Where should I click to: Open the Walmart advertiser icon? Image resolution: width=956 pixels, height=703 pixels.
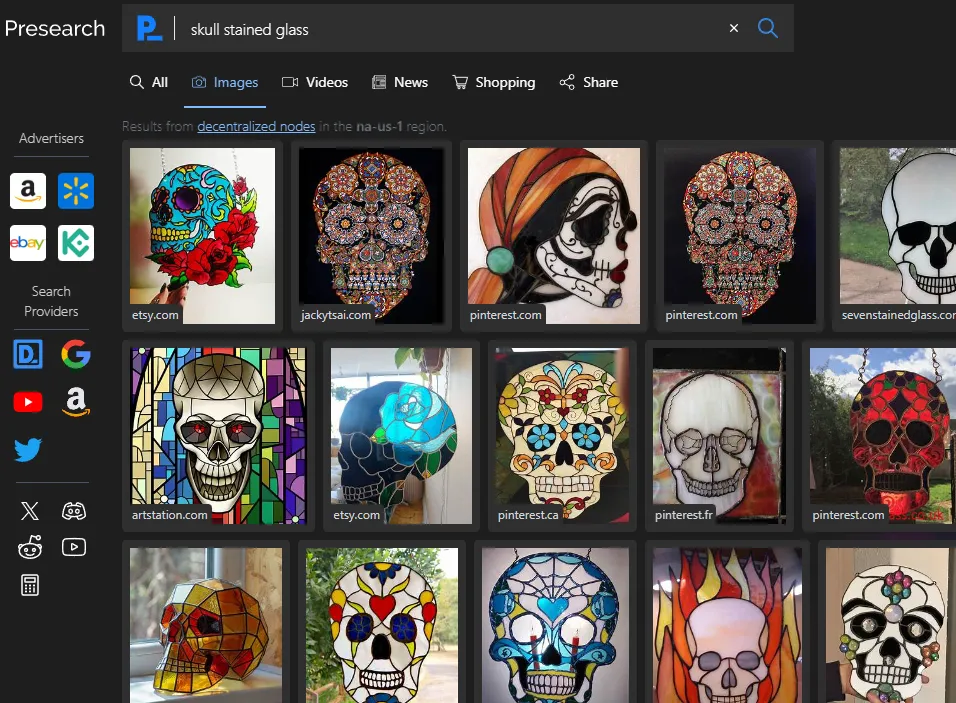click(76, 191)
